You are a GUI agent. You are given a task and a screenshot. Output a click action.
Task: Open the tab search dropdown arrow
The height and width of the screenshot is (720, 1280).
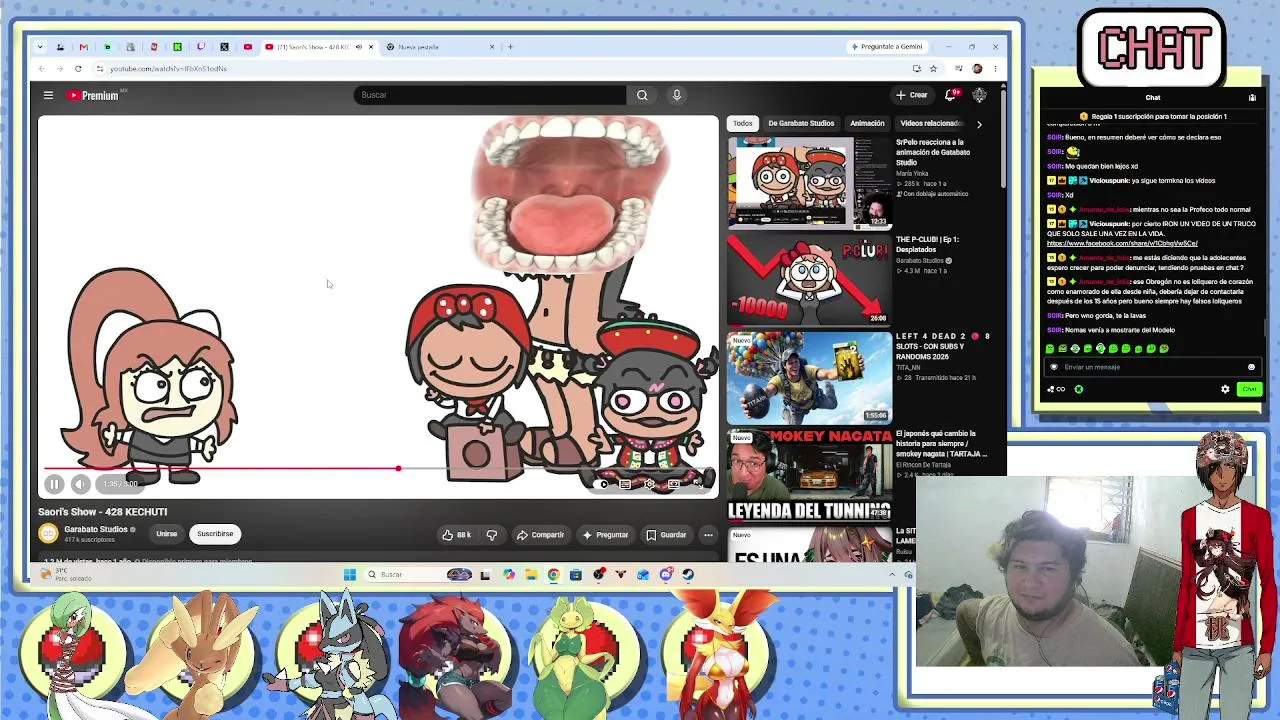pyautogui.click(x=39, y=47)
